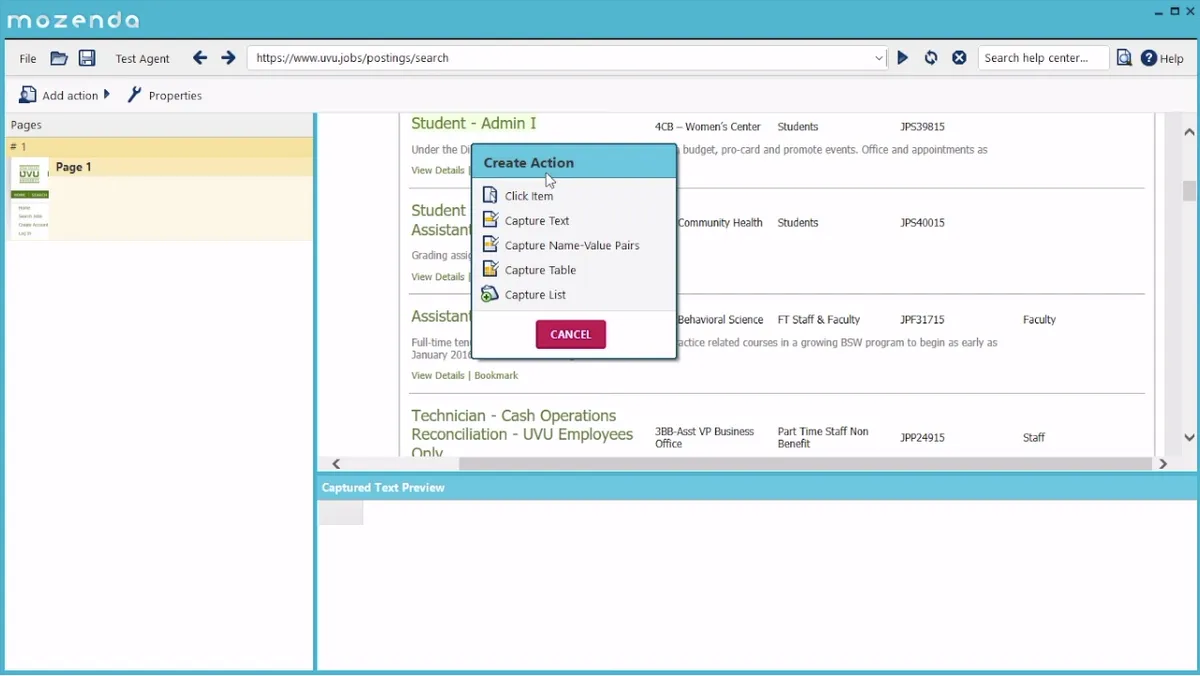This screenshot has width=1200, height=676.
Task: Open Help via the question mark icon
Action: 1149,58
